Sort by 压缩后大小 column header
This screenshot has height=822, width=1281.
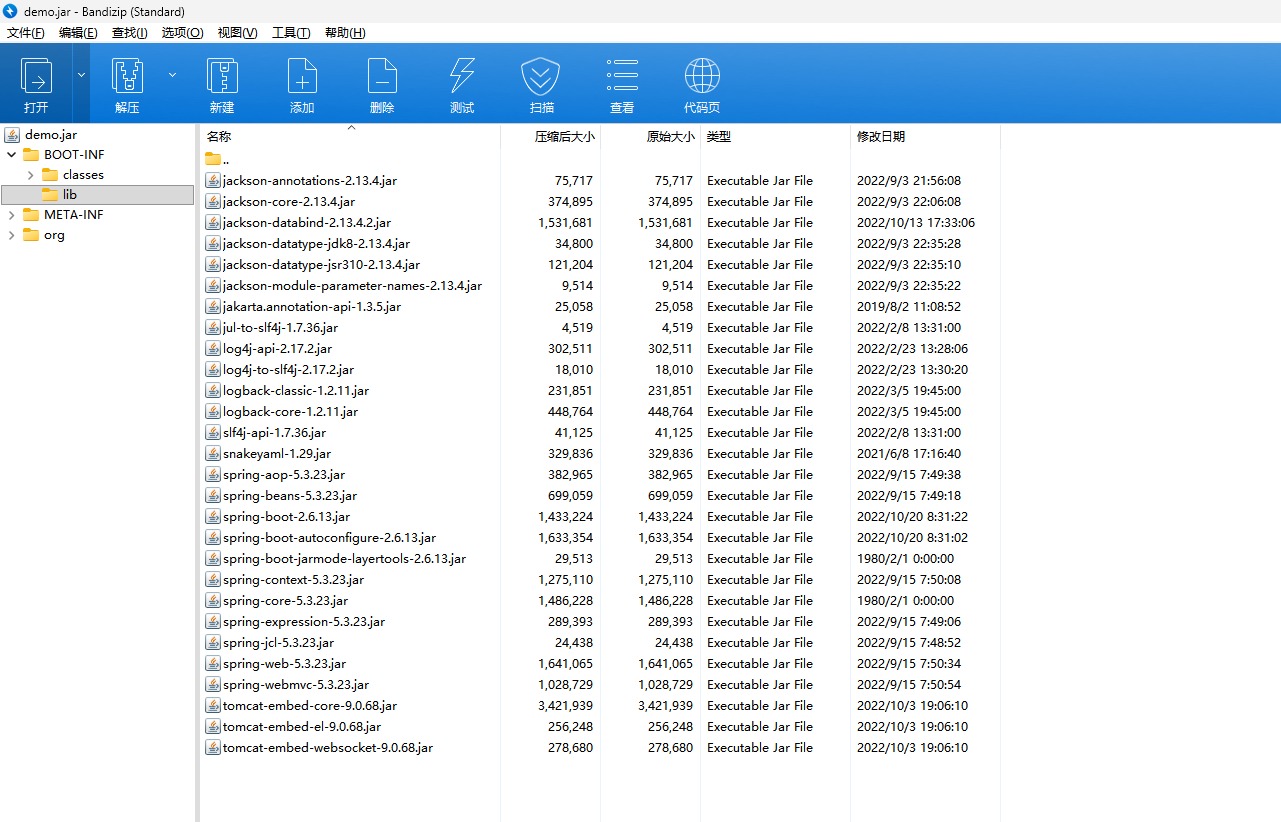click(563, 136)
